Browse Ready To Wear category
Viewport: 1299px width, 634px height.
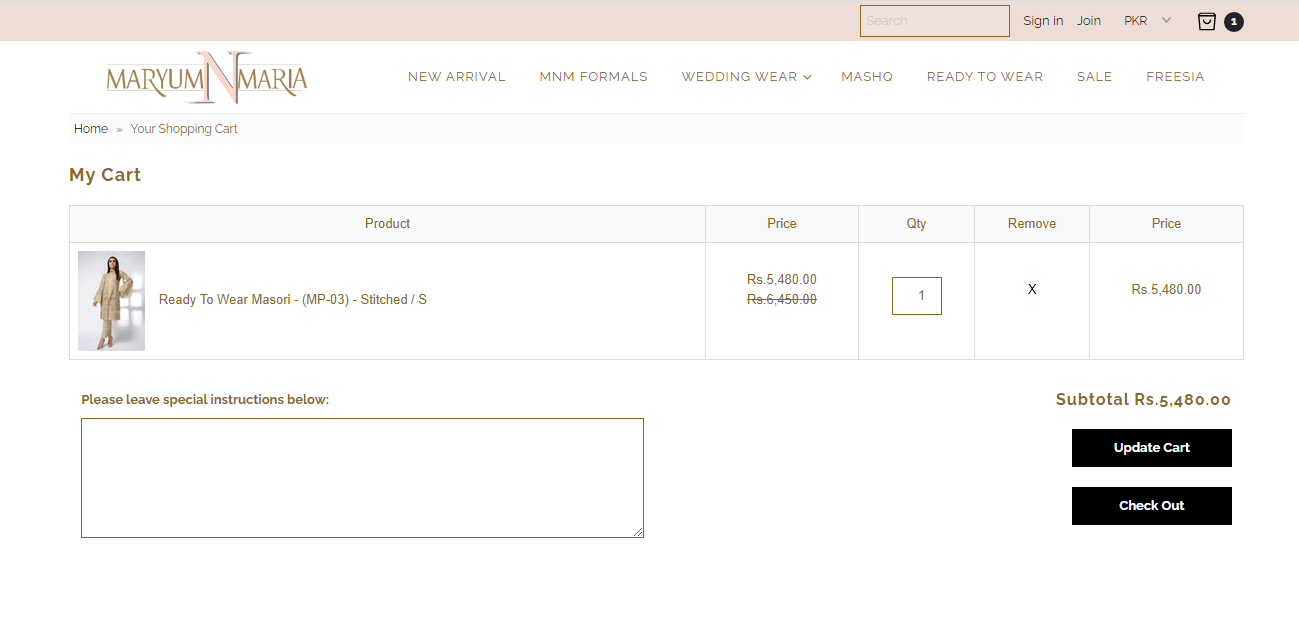[985, 77]
